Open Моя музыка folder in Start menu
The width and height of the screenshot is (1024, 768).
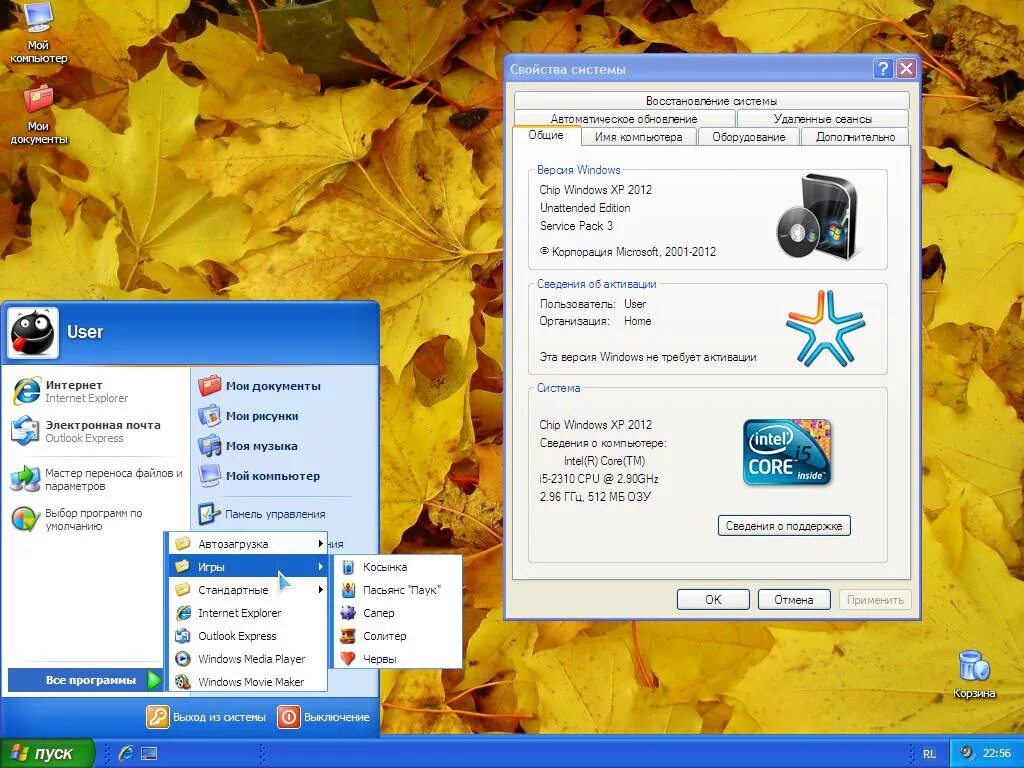248,446
